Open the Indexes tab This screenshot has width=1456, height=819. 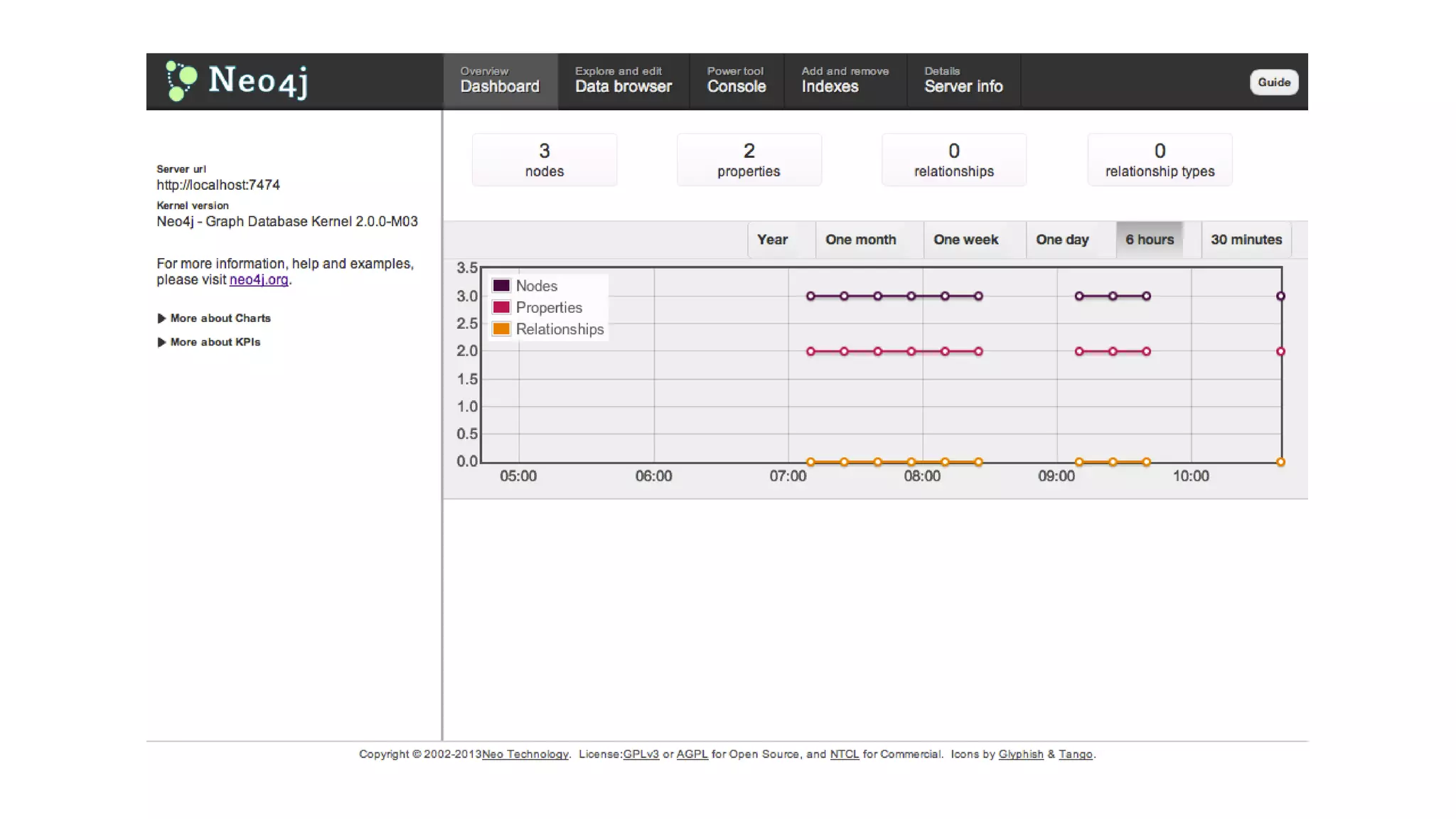[845, 81]
